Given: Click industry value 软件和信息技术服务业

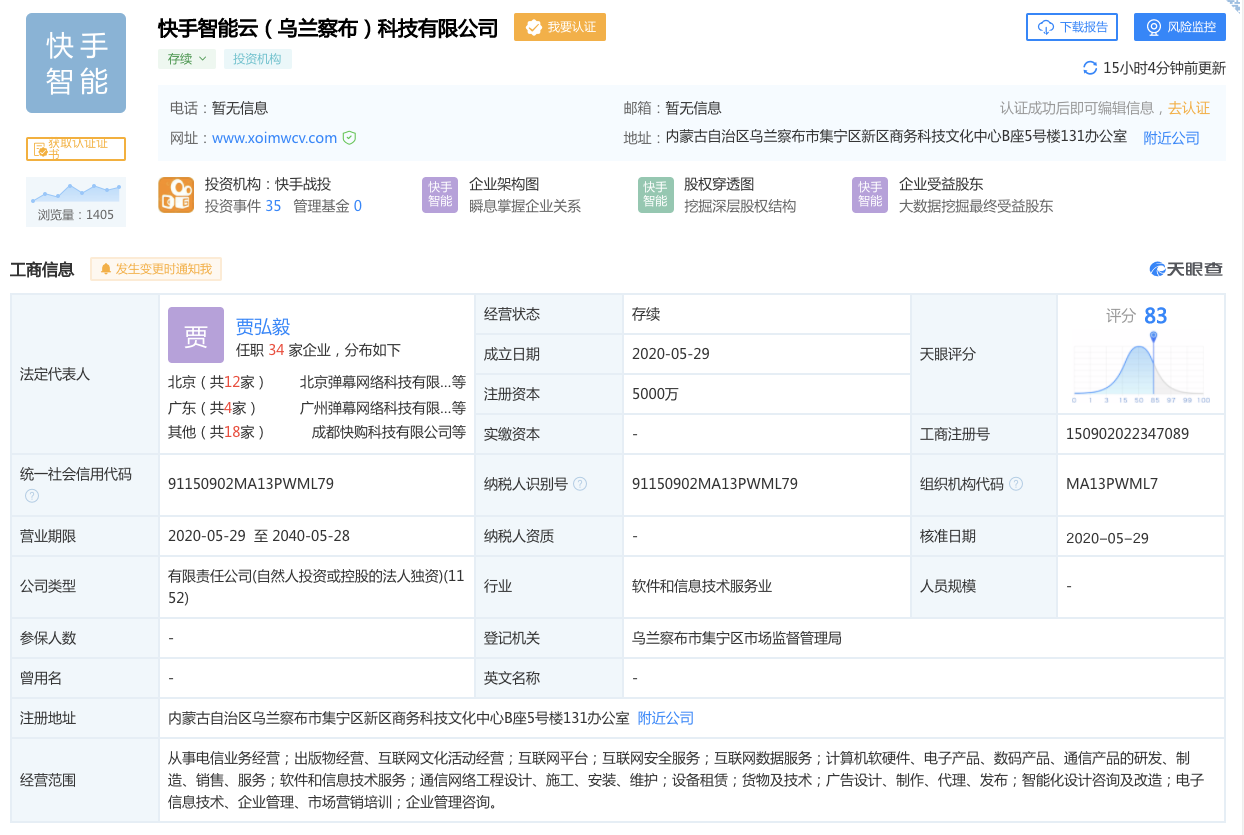Looking at the screenshot, I should coord(702,586).
